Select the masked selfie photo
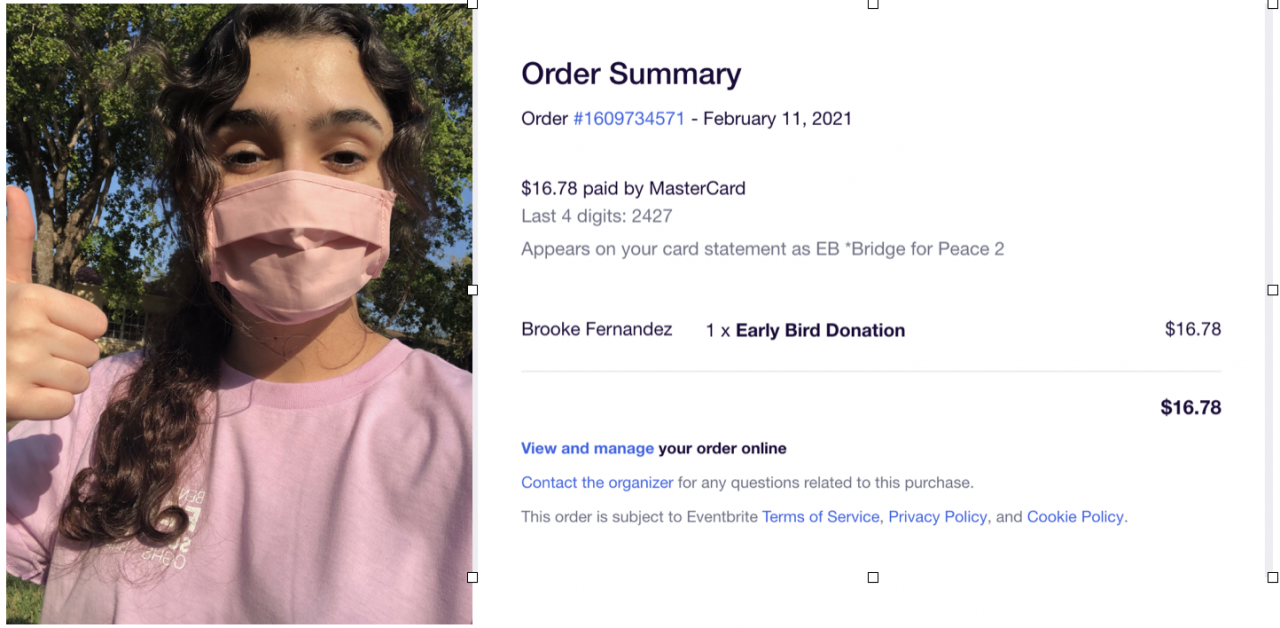 pos(239,313)
